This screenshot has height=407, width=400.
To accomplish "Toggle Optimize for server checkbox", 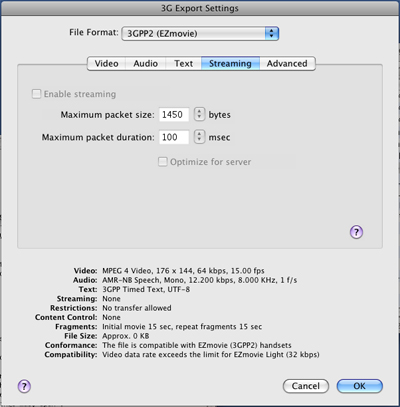I will point(162,162).
